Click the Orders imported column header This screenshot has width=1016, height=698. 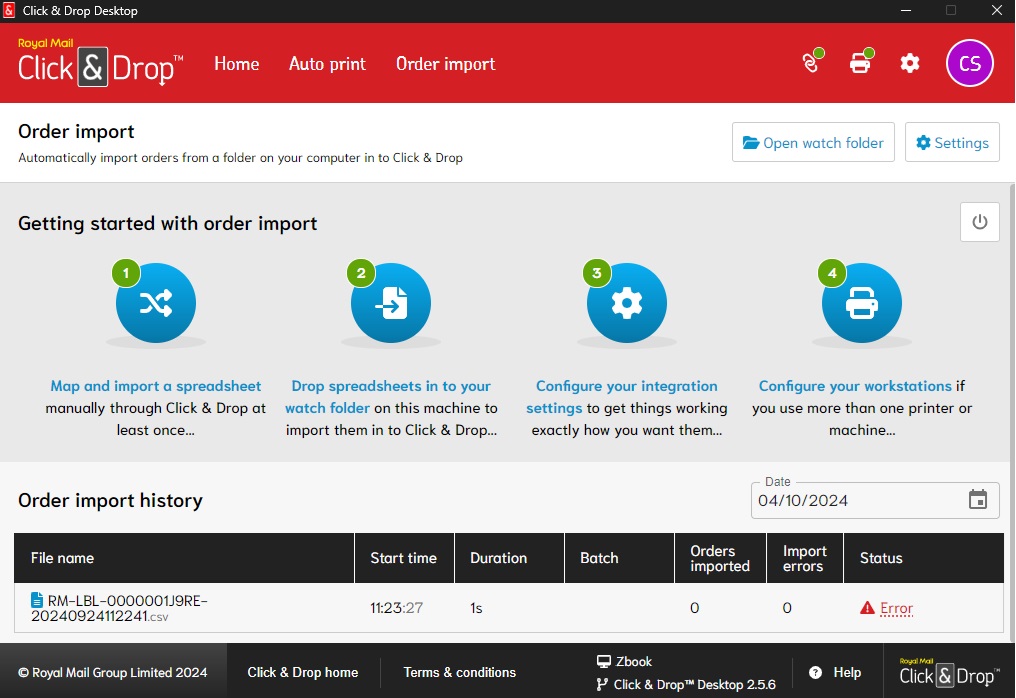click(719, 558)
